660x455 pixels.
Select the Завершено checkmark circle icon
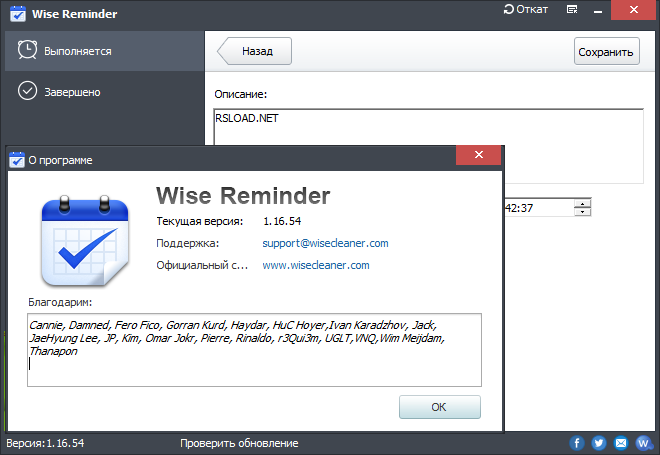click(x=27, y=91)
